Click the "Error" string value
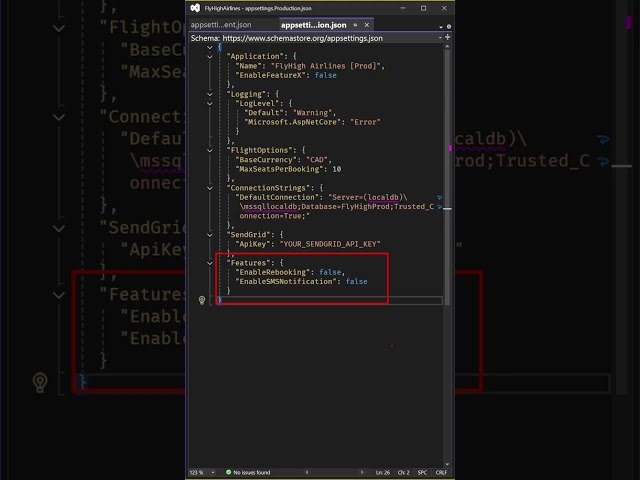 [x=365, y=122]
